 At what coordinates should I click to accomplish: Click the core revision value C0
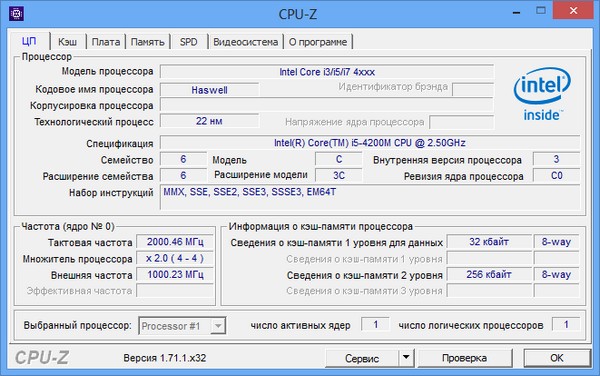coord(556,176)
